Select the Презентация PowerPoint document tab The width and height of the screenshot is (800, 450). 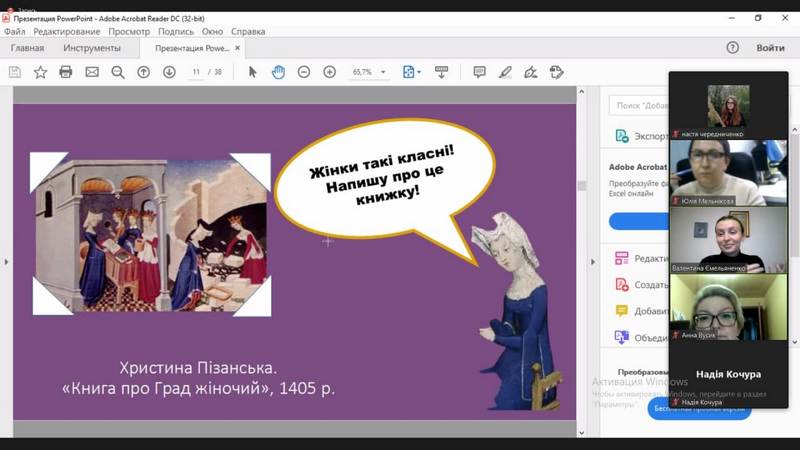coord(192,48)
